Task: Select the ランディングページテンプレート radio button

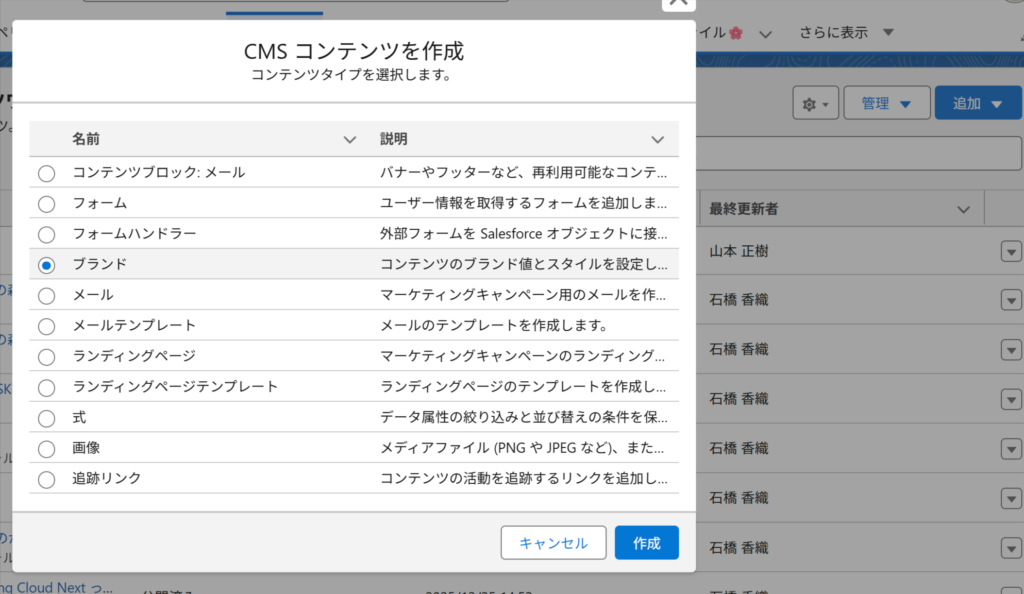Action: (x=46, y=388)
